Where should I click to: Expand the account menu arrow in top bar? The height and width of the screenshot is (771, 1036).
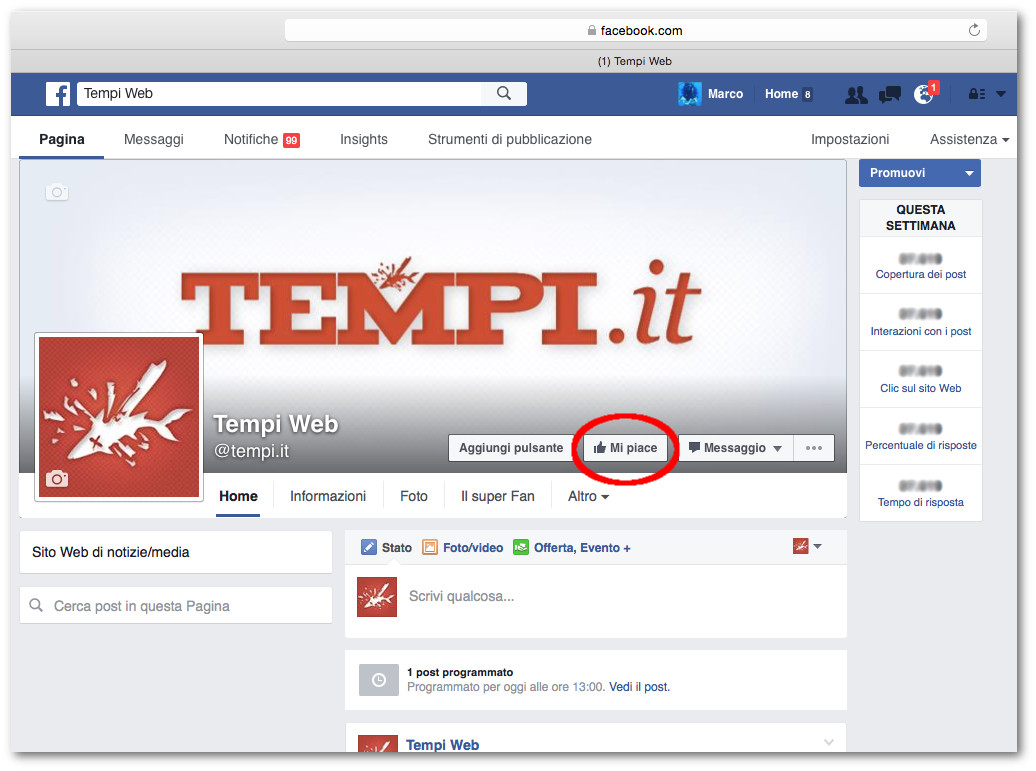click(x=1001, y=94)
